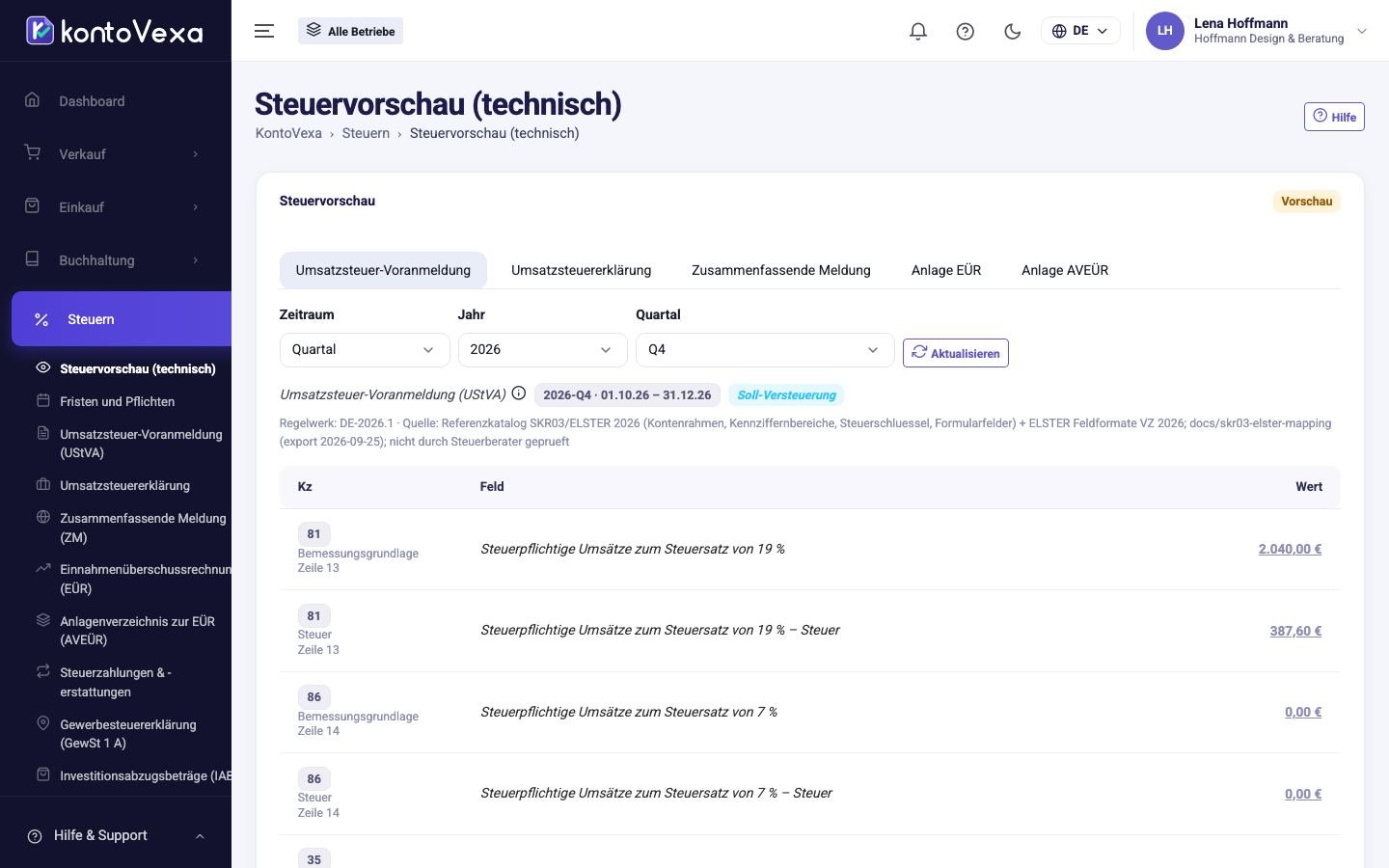
Task: Click the kontoVexa logo
Action: (115, 31)
